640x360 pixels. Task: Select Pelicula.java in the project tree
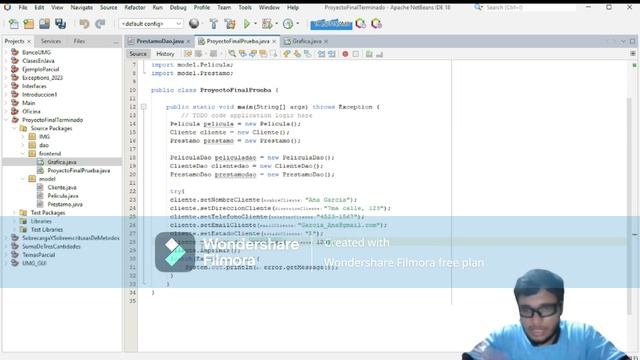click(62, 196)
